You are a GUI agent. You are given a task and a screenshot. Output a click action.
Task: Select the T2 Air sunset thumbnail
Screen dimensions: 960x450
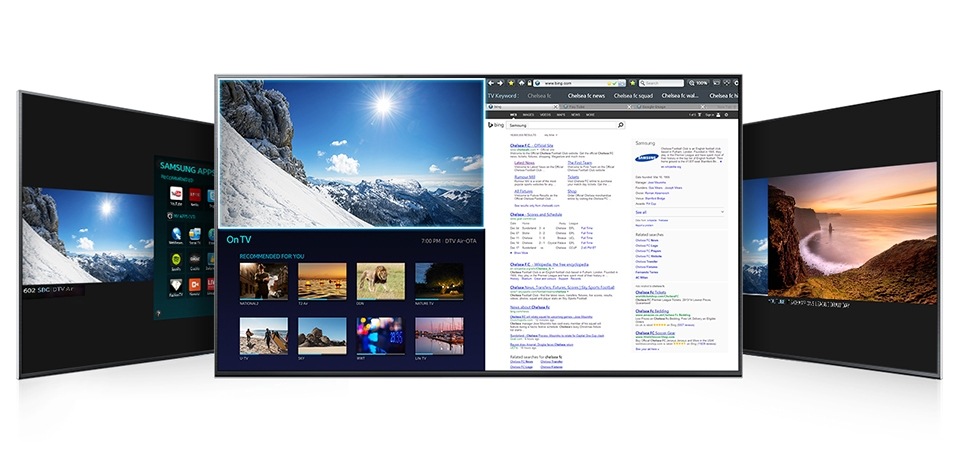(322, 282)
